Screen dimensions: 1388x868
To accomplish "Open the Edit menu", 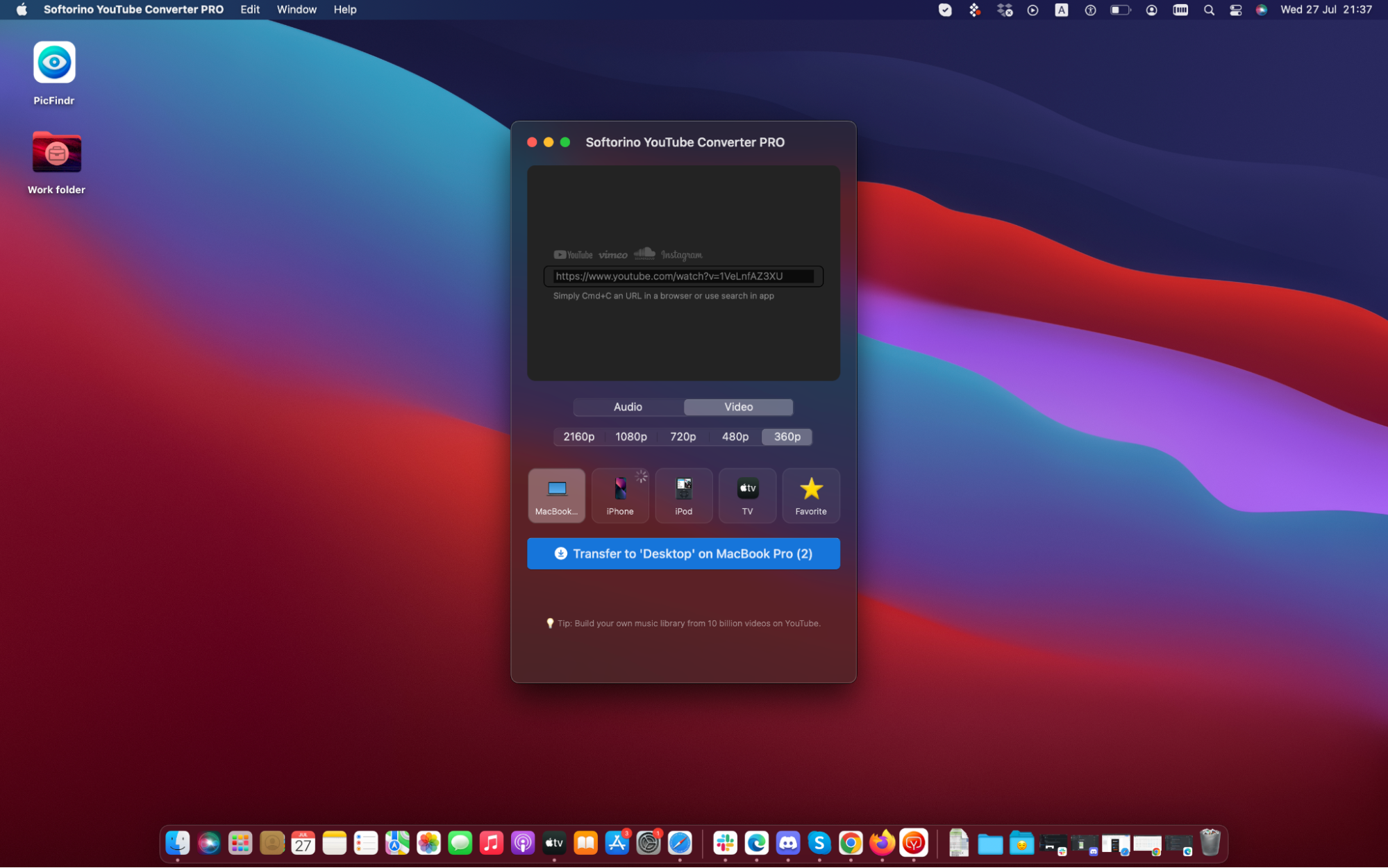I will (249, 9).
